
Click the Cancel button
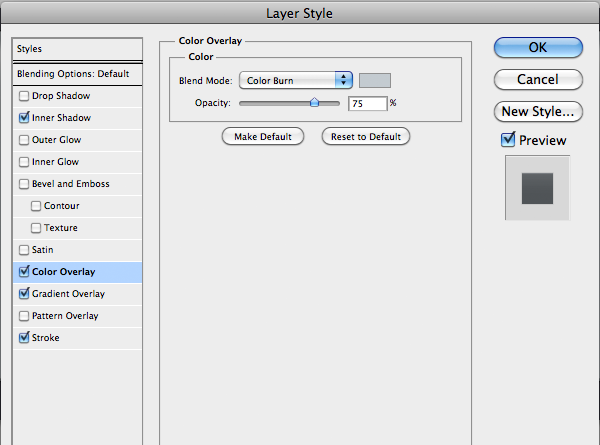tap(538, 80)
